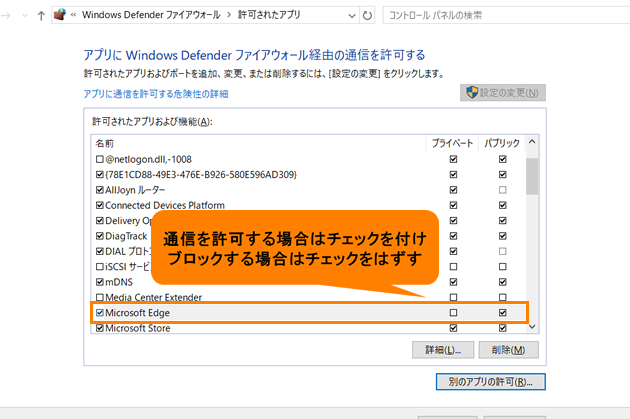Image resolution: width=630 pixels, height=419 pixels.
Task: Click the up-folder arrow in navigation bar
Action: tap(40, 16)
